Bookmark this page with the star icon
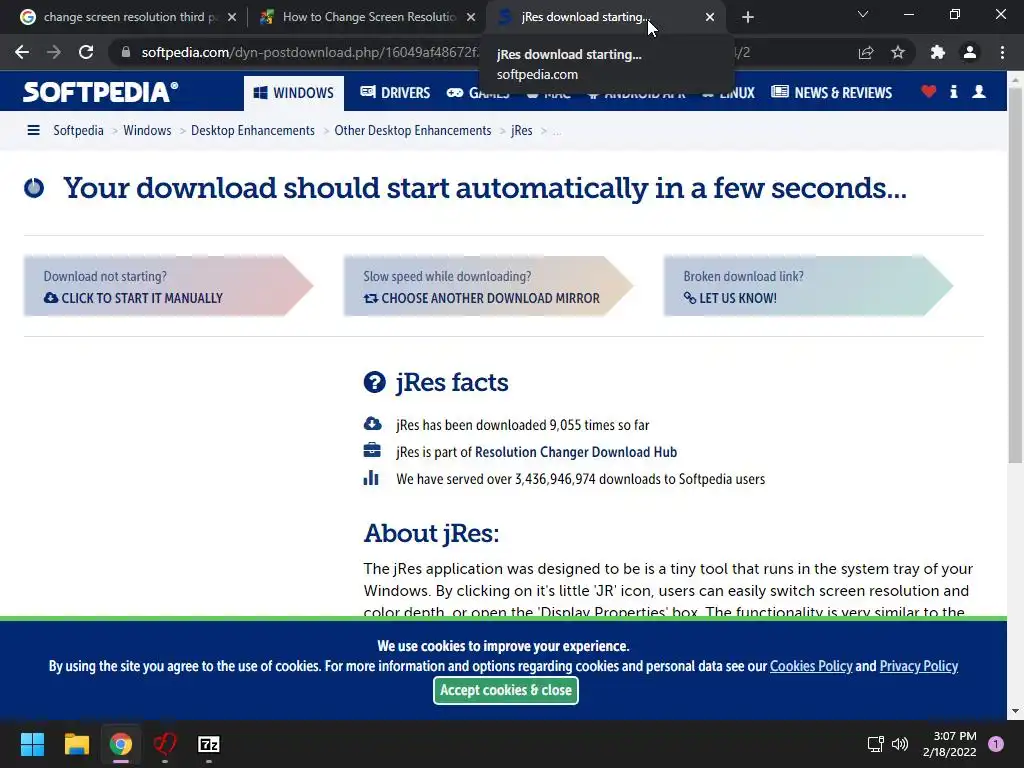Image resolution: width=1024 pixels, height=768 pixels. click(x=898, y=52)
